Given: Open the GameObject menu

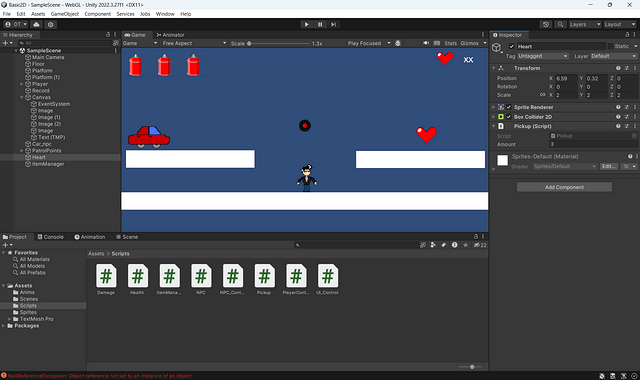Looking at the screenshot, I should tap(64, 14).
